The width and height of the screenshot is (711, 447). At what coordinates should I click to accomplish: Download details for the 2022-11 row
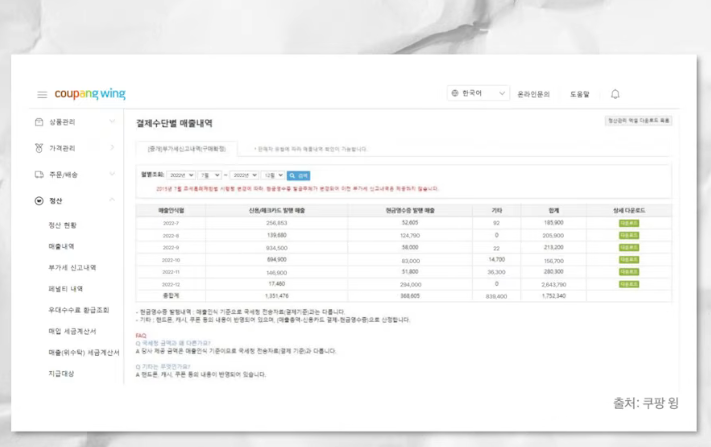click(629, 272)
